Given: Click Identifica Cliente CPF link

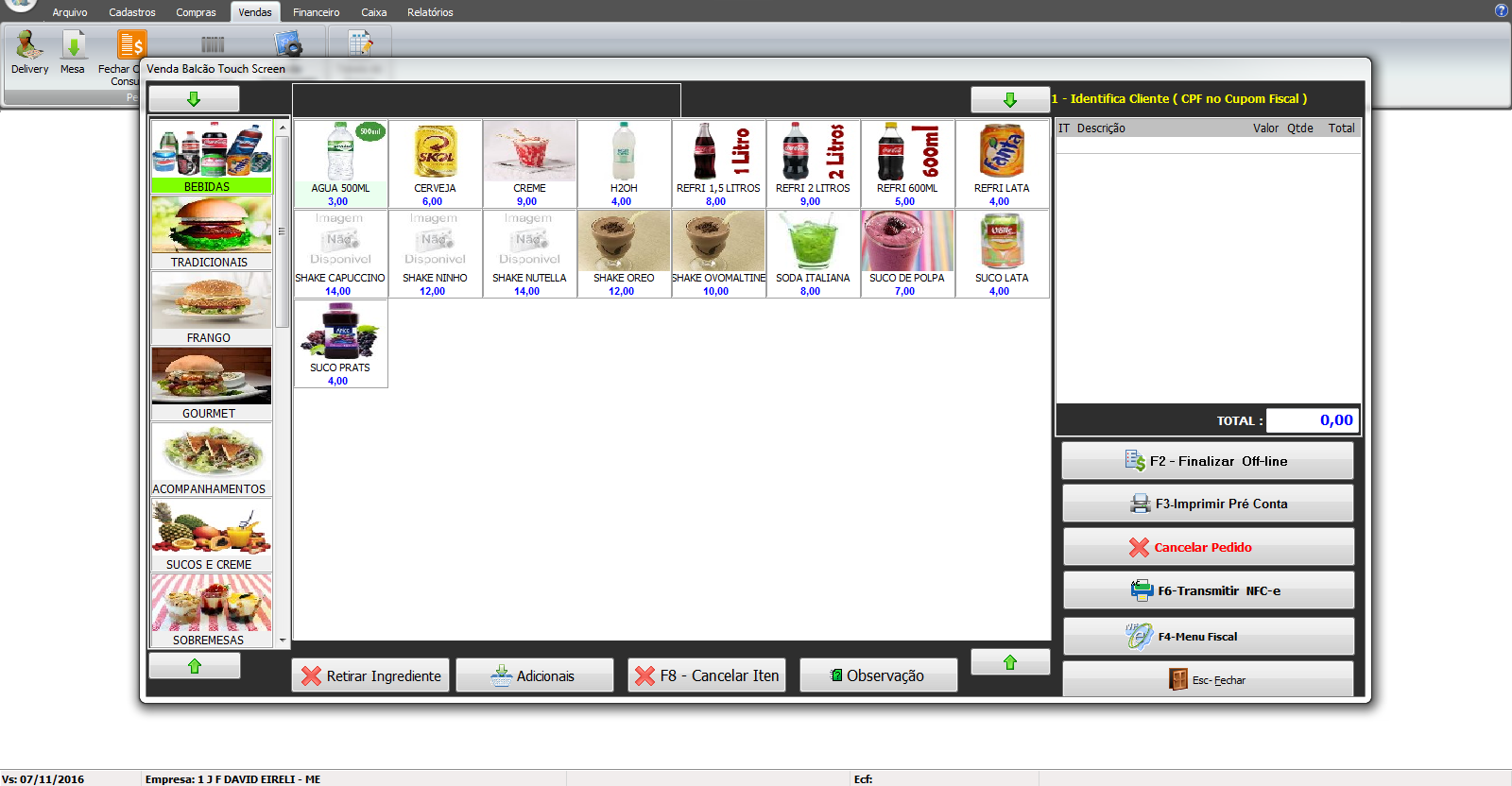Looking at the screenshot, I should (1179, 98).
